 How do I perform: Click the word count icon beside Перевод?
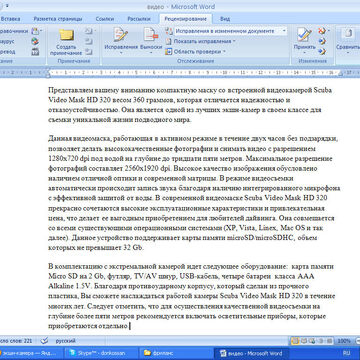(x=35, y=52)
